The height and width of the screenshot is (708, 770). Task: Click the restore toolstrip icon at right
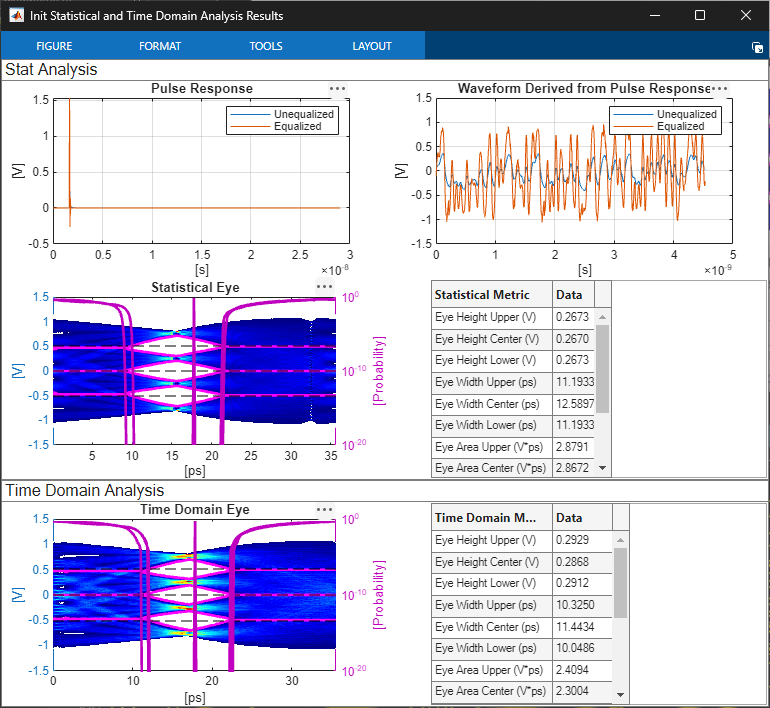tap(757, 47)
